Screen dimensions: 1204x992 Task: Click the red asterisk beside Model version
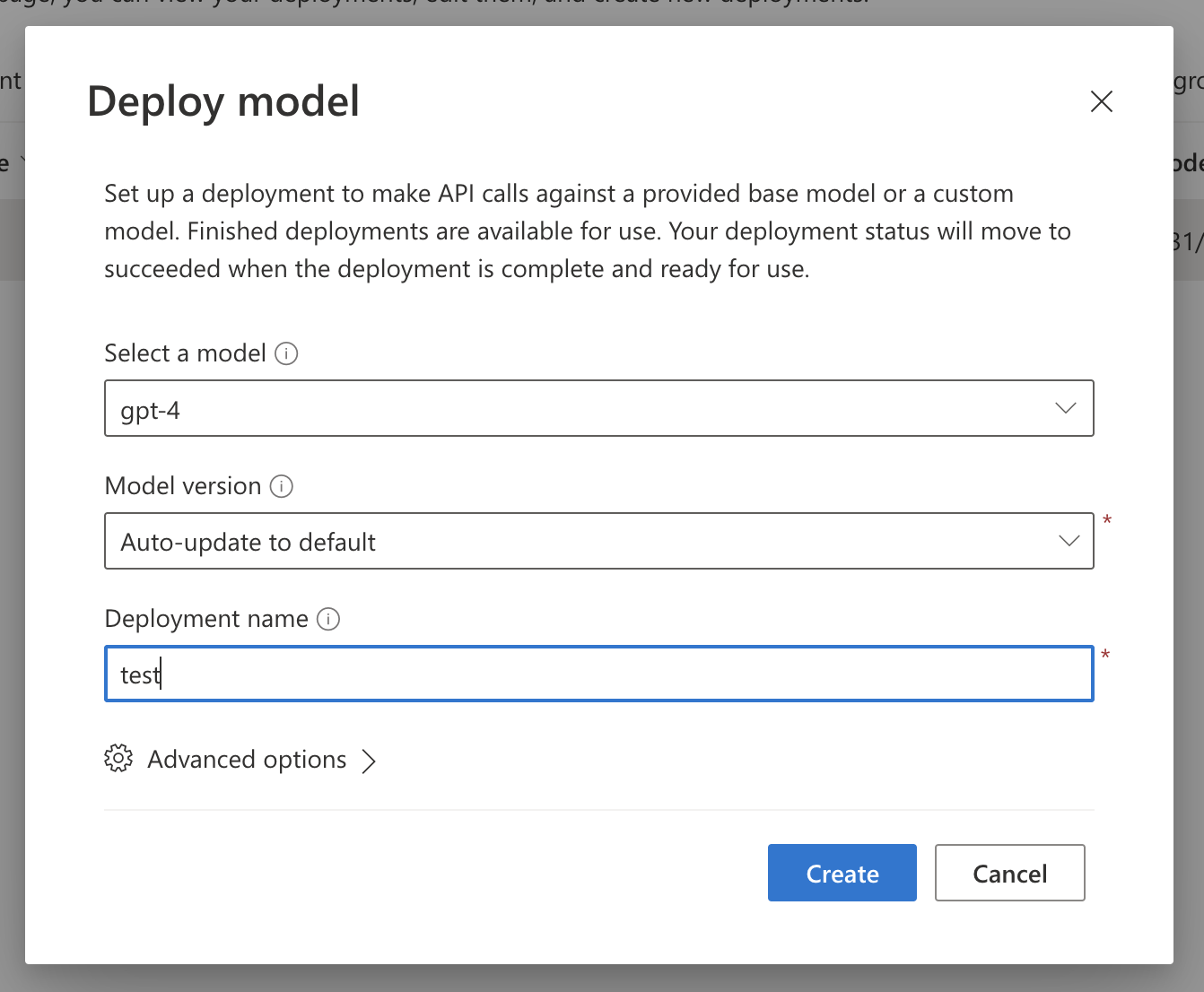point(1106,520)
